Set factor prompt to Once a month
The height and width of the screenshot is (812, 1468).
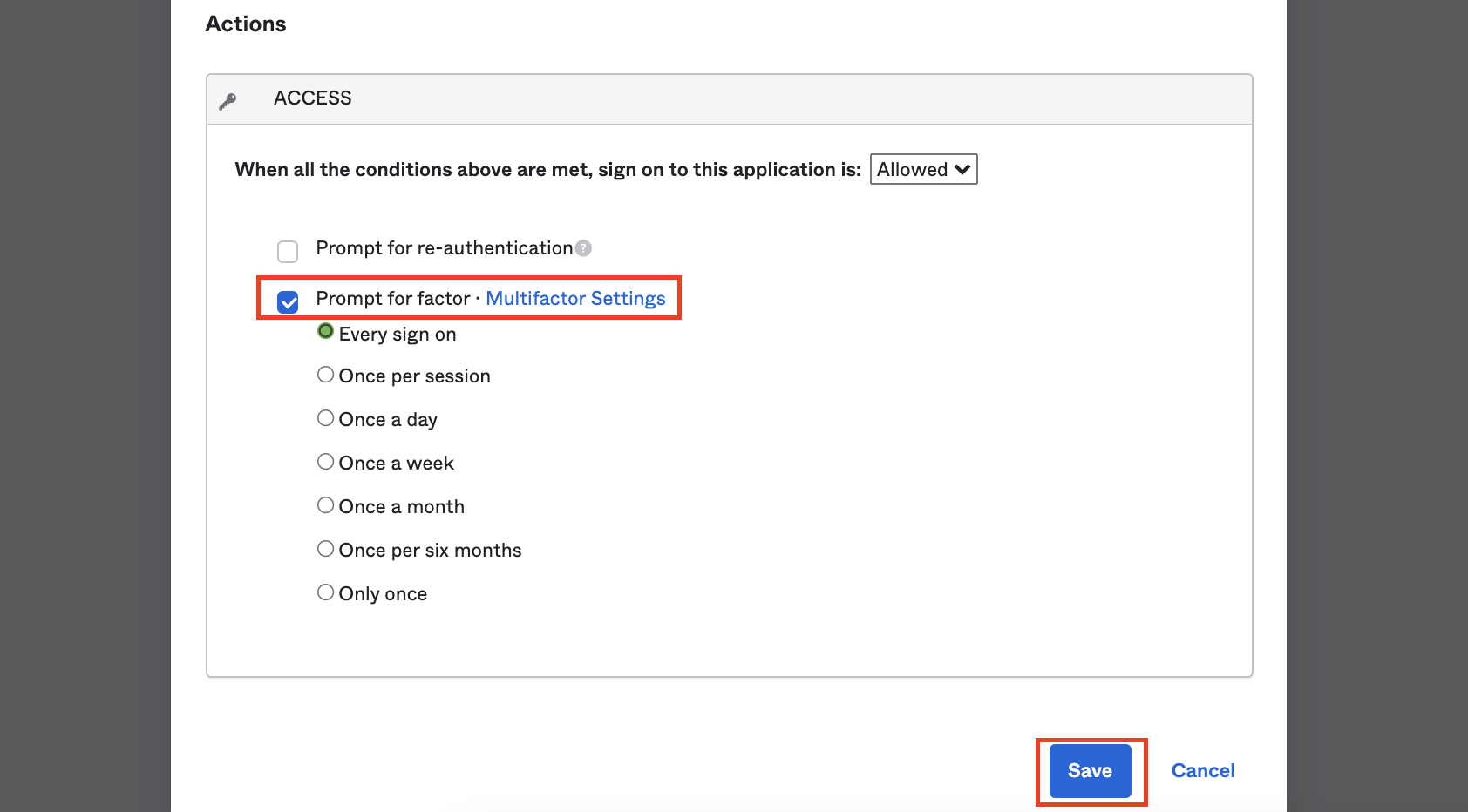click(325, 505)
